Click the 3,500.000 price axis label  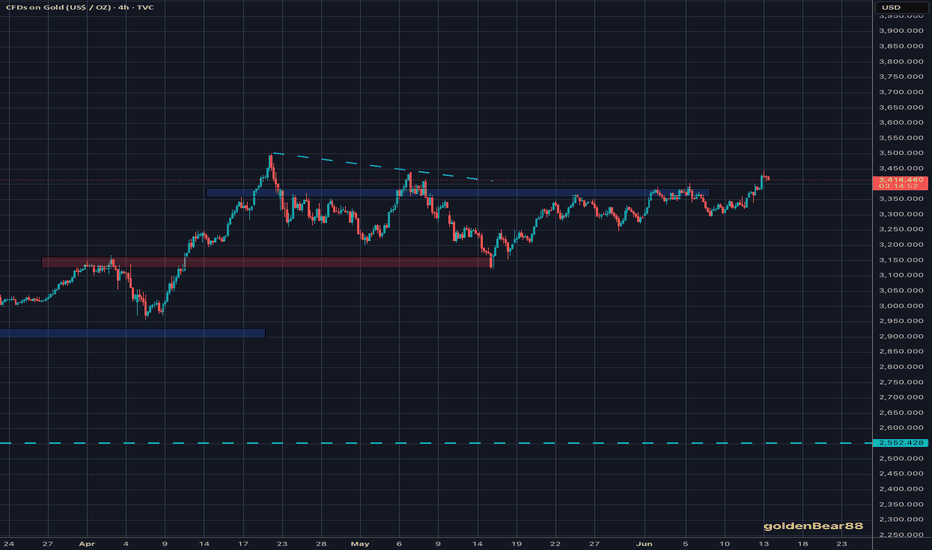point(900,153)
